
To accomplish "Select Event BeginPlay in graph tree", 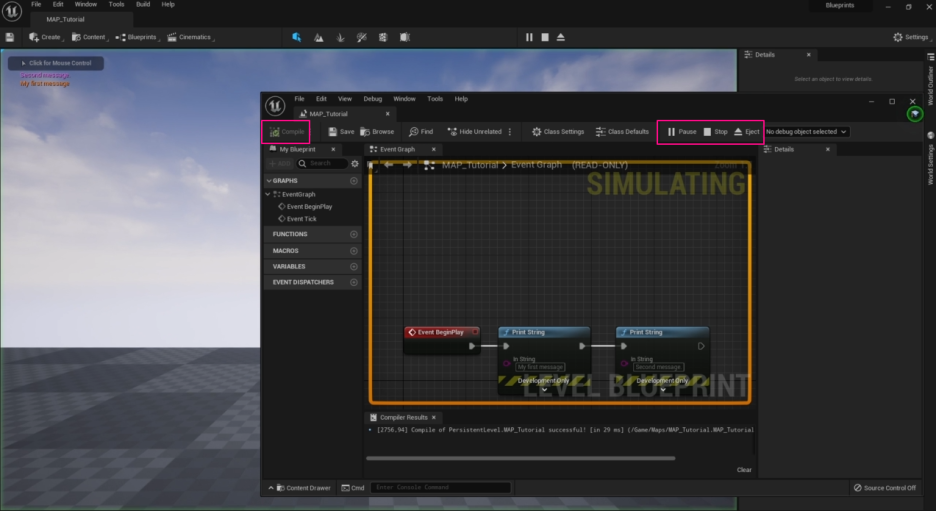I will point(305,207).
